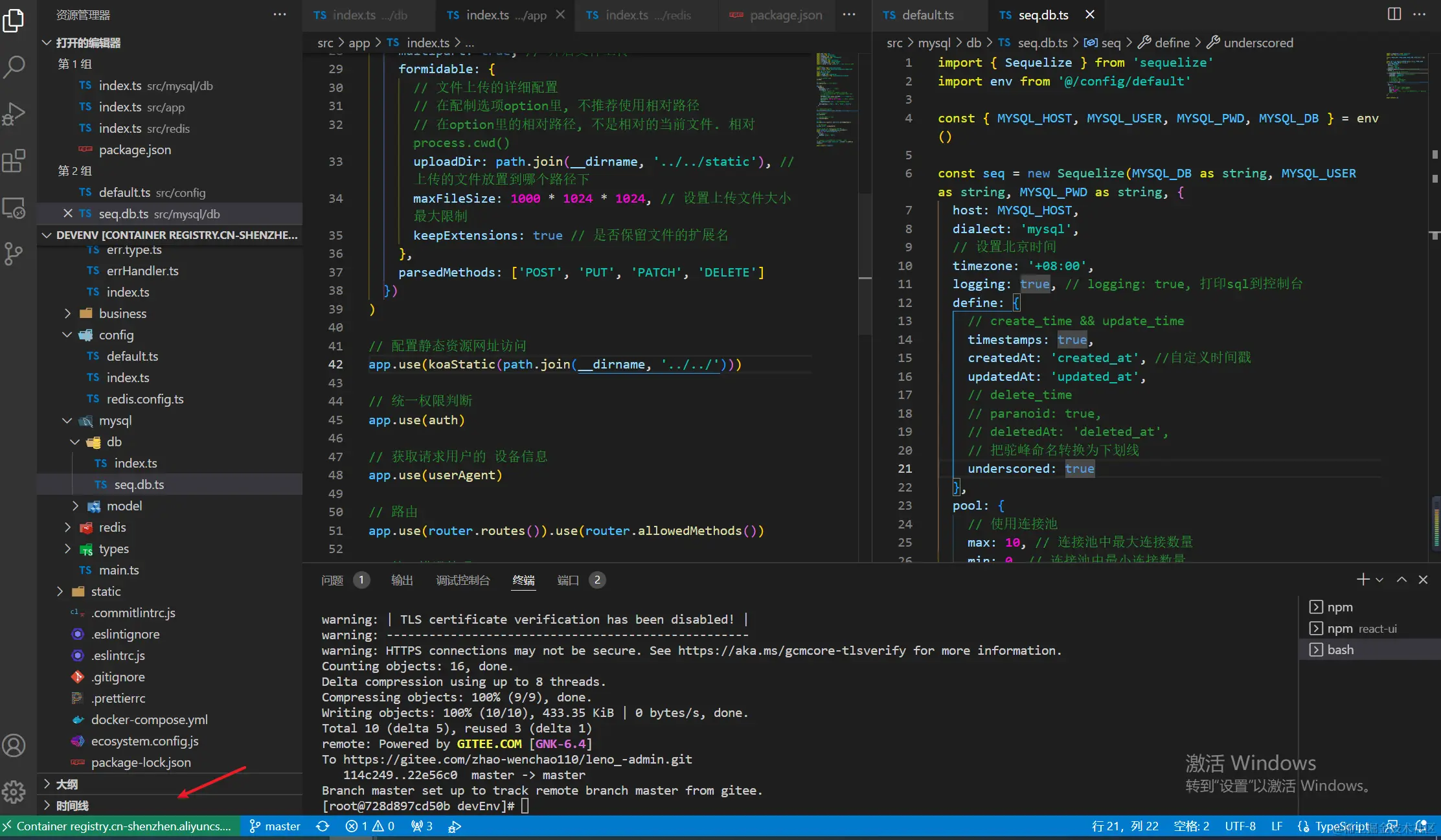The image size is (1441, 840).
Task: Open Remote Explorer icon in activity bar
Action: (x=14, y=208)
